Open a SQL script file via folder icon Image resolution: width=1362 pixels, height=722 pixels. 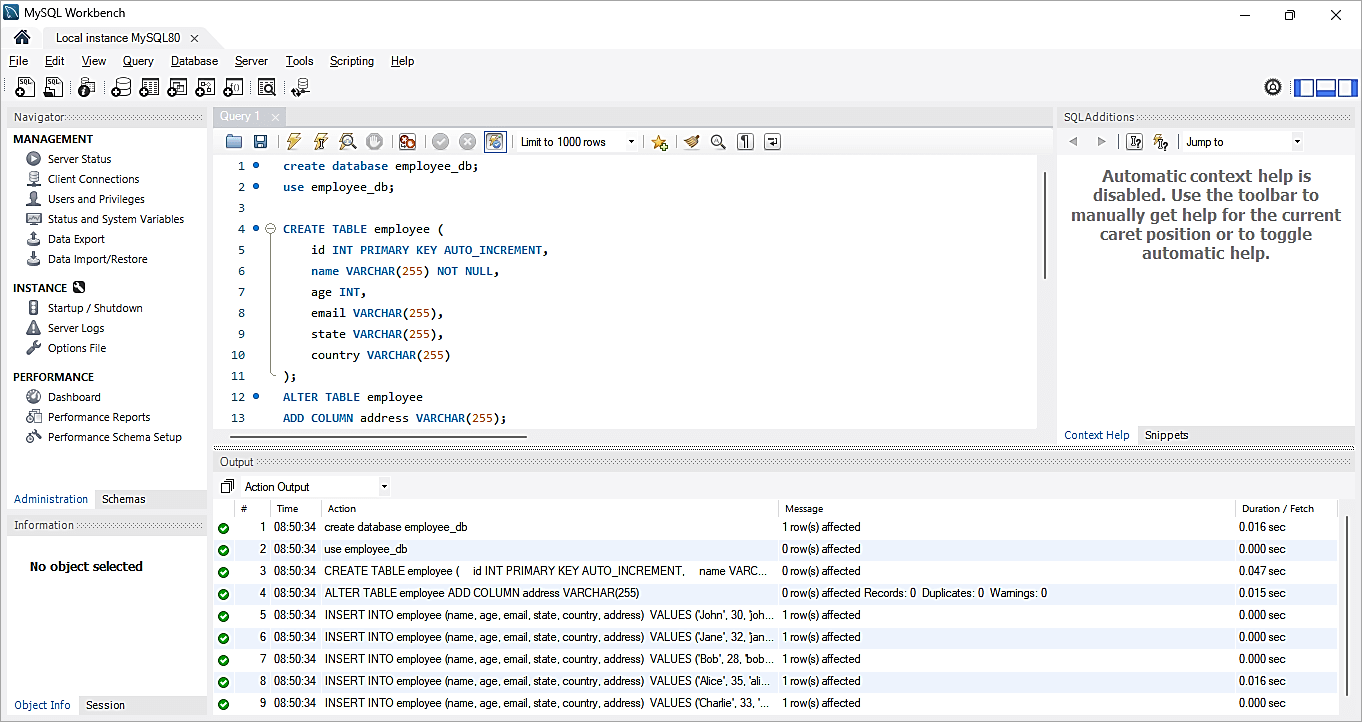click(234, 142)
